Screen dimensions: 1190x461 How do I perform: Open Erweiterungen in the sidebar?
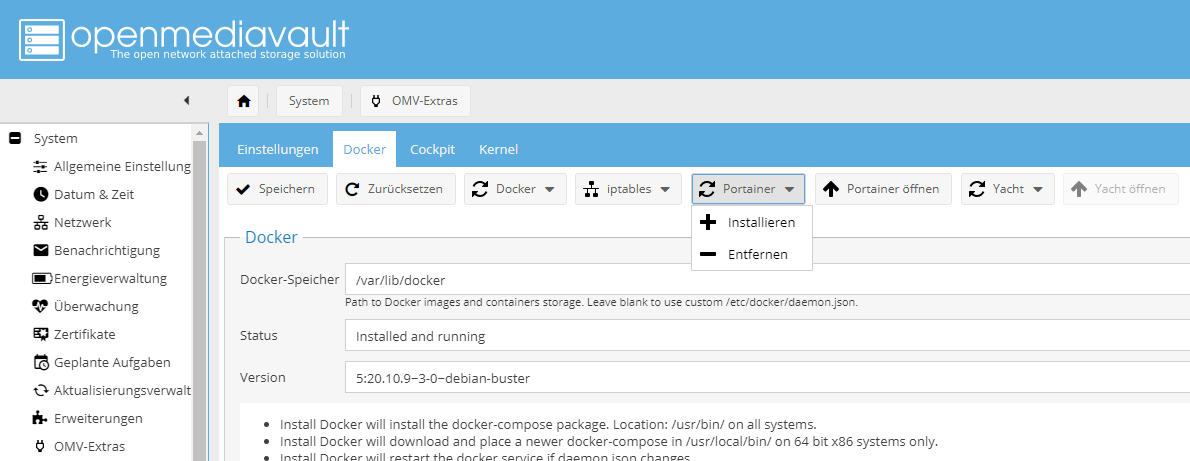98,418
